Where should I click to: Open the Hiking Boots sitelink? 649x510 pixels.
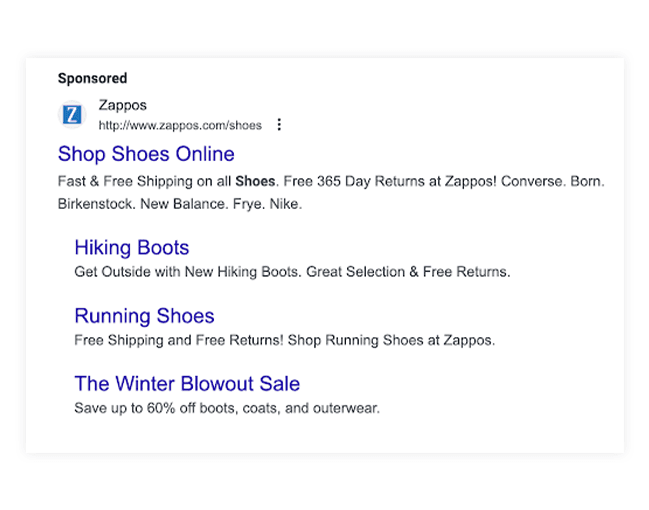pyautogui.click(x=132, y=248)
